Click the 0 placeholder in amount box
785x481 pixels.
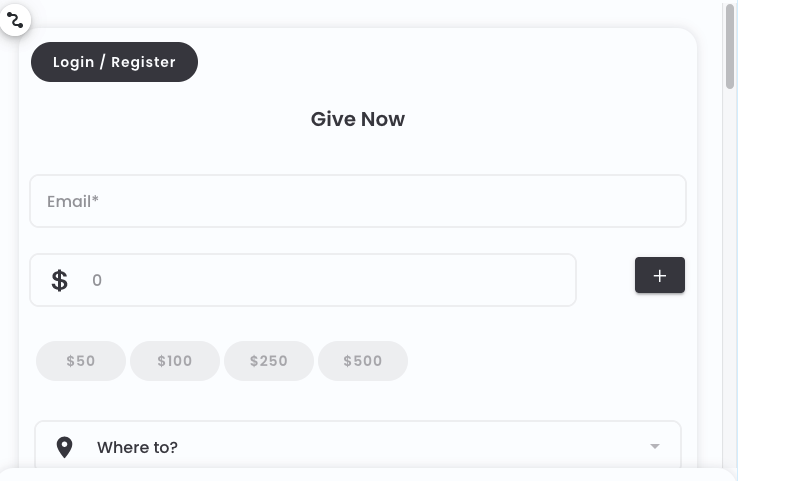pyautogui.click(x=97, y=280)
